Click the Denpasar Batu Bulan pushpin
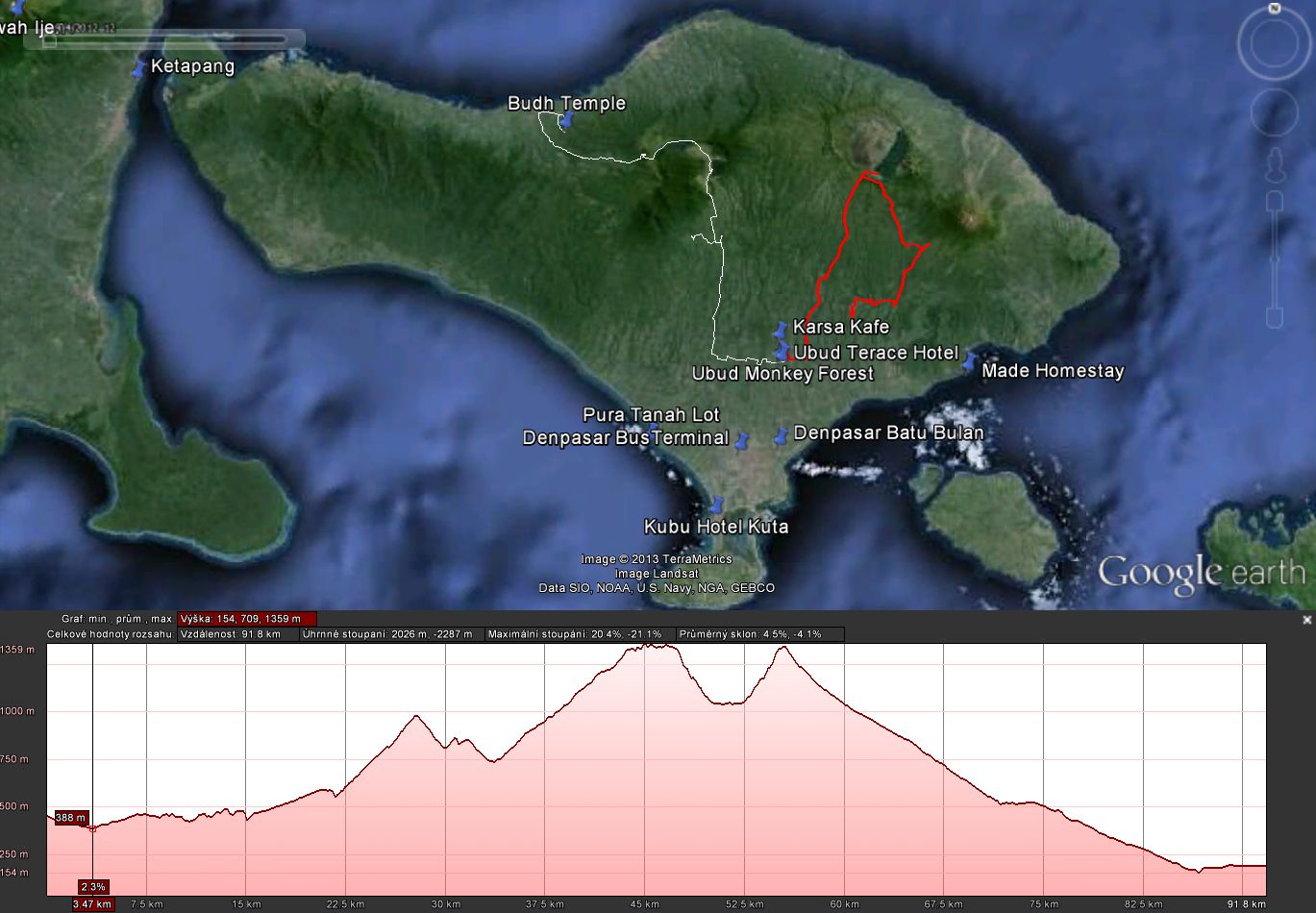This screenshot has width=1316, height=913. (x=782, y=436)
